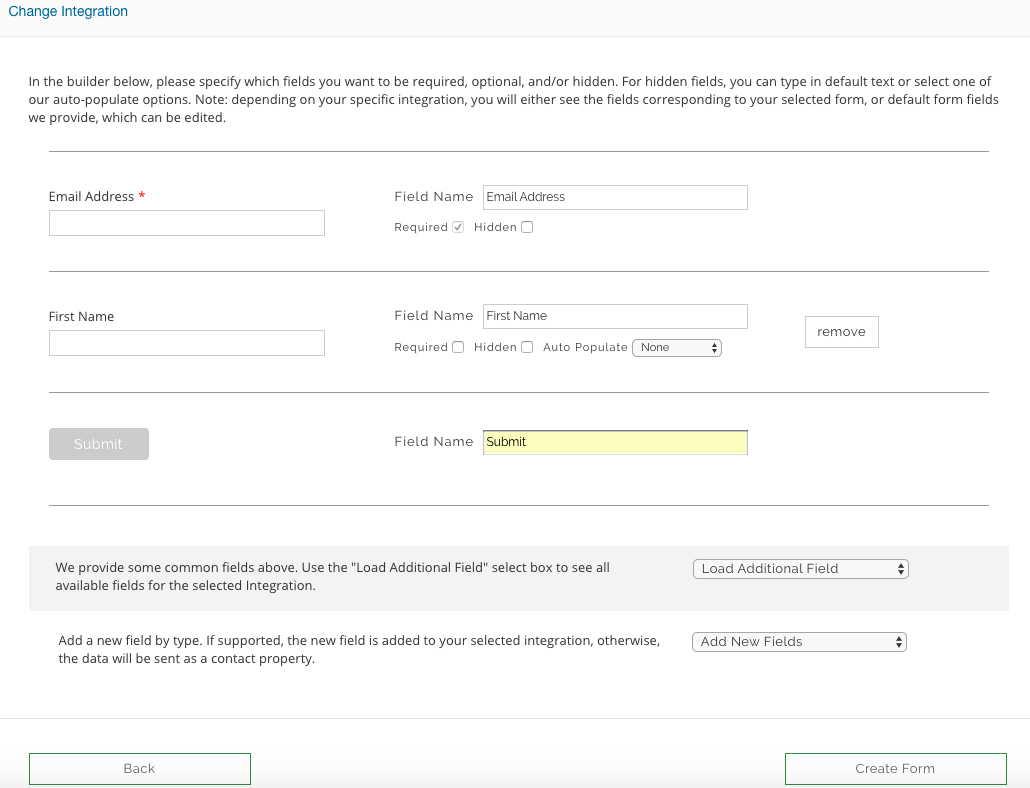Click the empty Email Address entry field
Viewport: 1030px width, 788px height.
[x=186, y=222]
